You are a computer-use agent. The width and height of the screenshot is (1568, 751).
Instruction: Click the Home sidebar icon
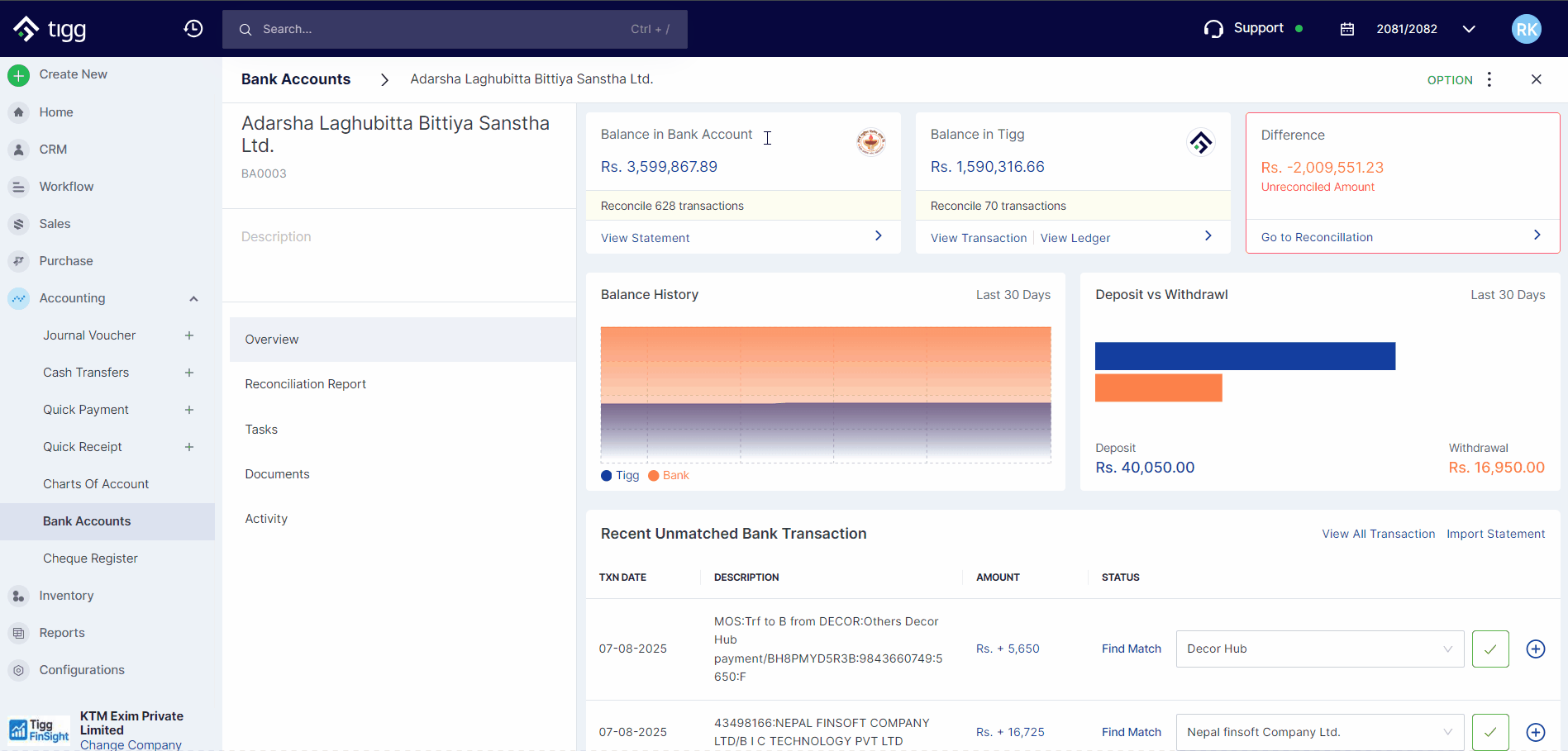(x=18, y=112)
